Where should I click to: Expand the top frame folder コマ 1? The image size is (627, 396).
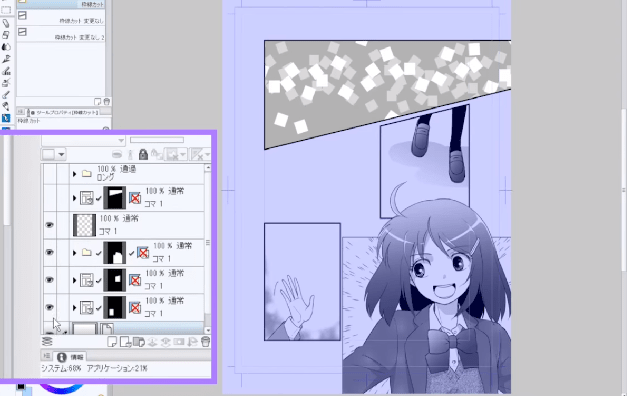(75, 198)
